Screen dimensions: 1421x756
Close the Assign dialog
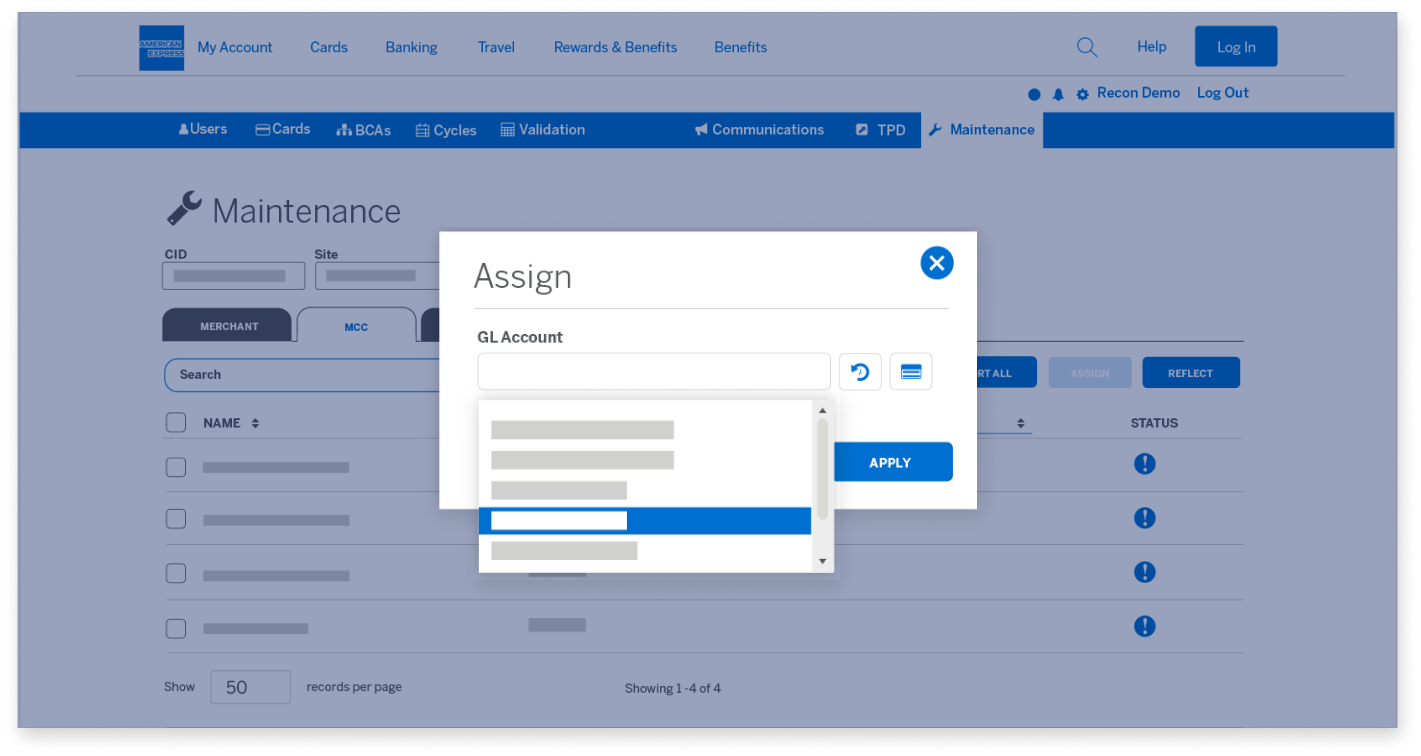click(x=936, y=263)
